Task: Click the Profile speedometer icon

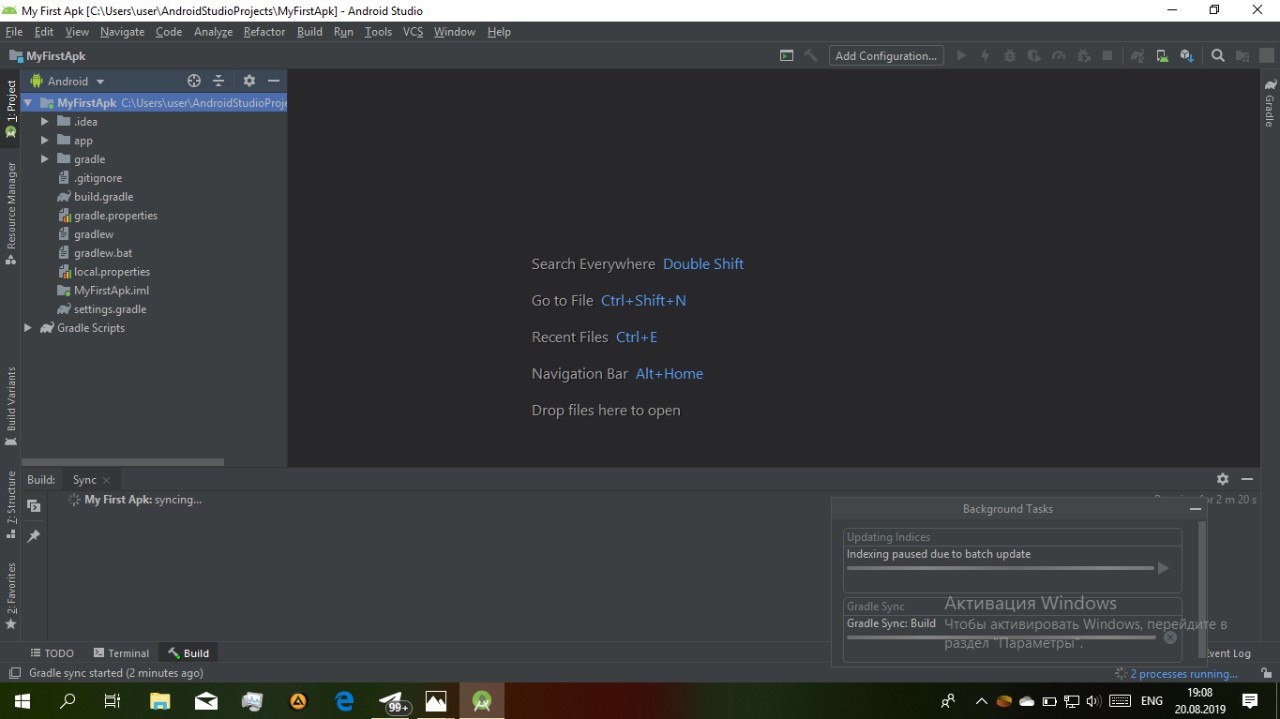Action: point(1059,56)
